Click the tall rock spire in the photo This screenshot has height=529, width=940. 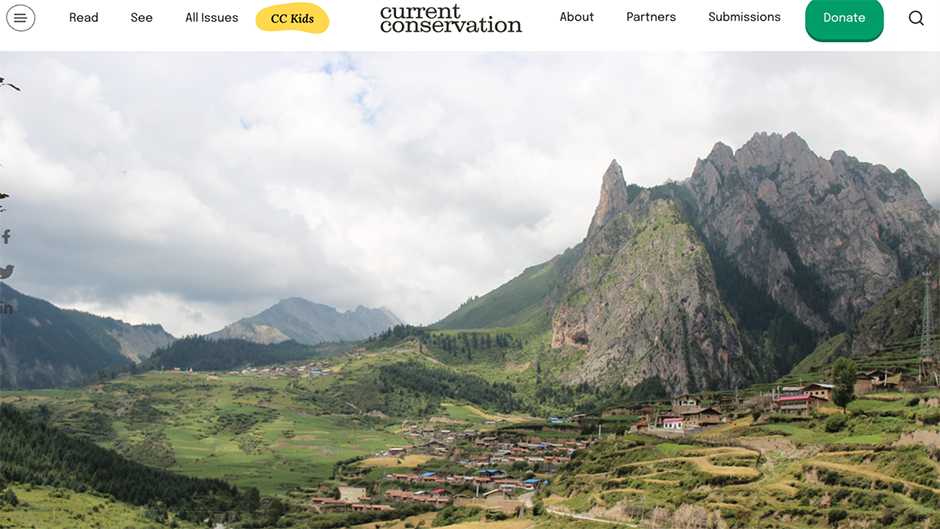tap(610, 196)
